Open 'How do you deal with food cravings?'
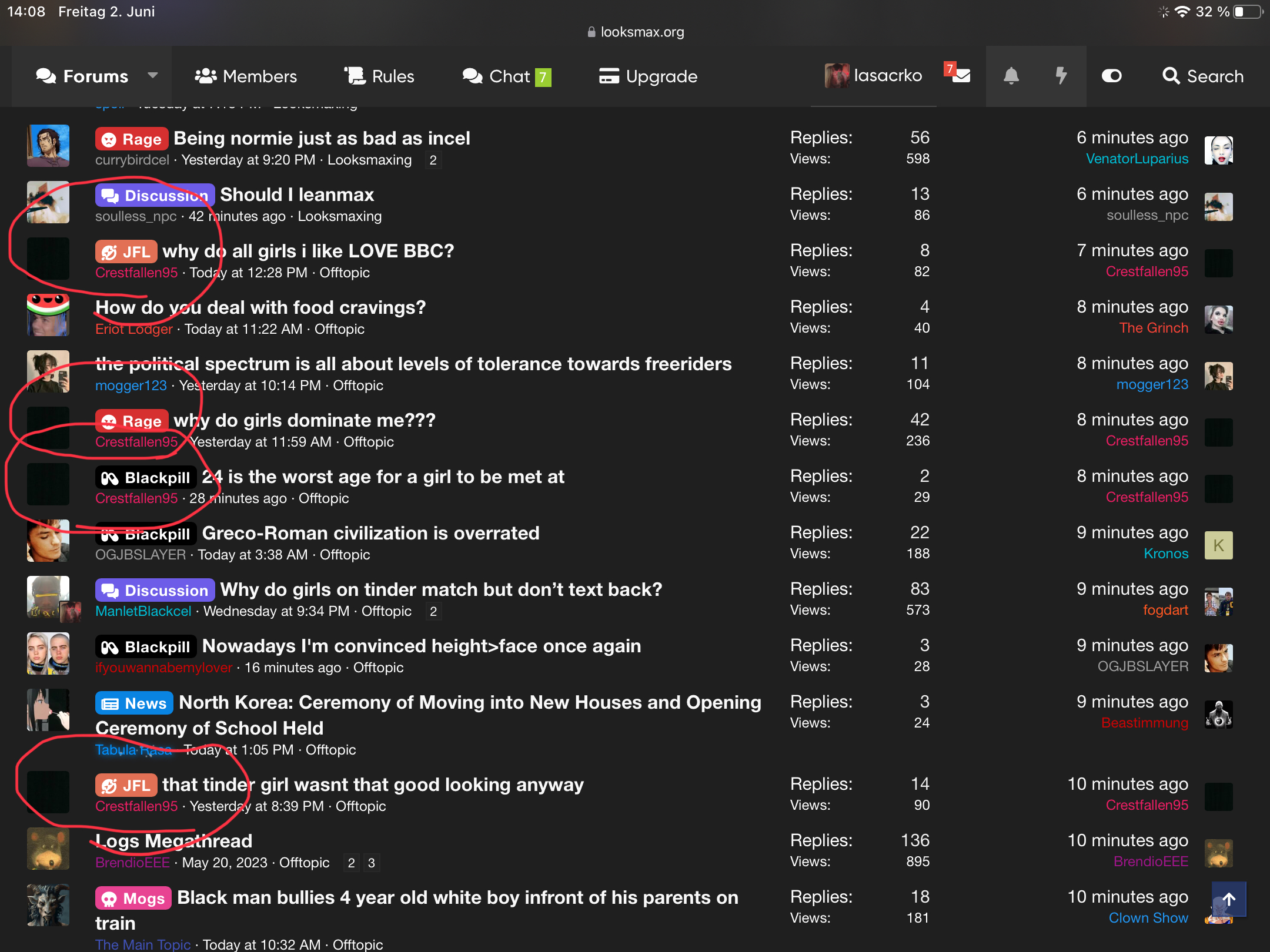This screenshot has width=1270, height=952. pos(260,307)
